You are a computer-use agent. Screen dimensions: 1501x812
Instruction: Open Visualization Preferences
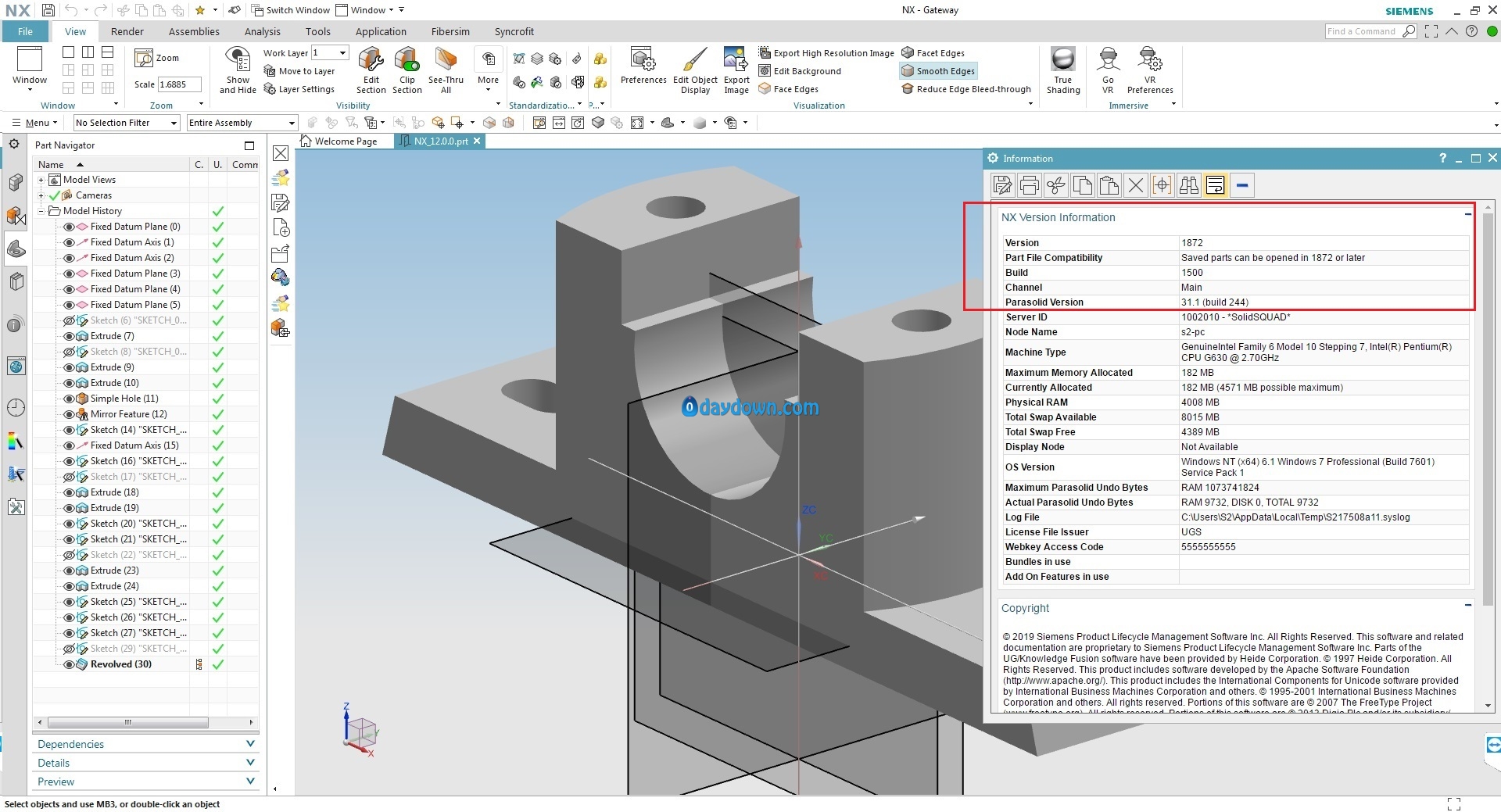(643, 66)
